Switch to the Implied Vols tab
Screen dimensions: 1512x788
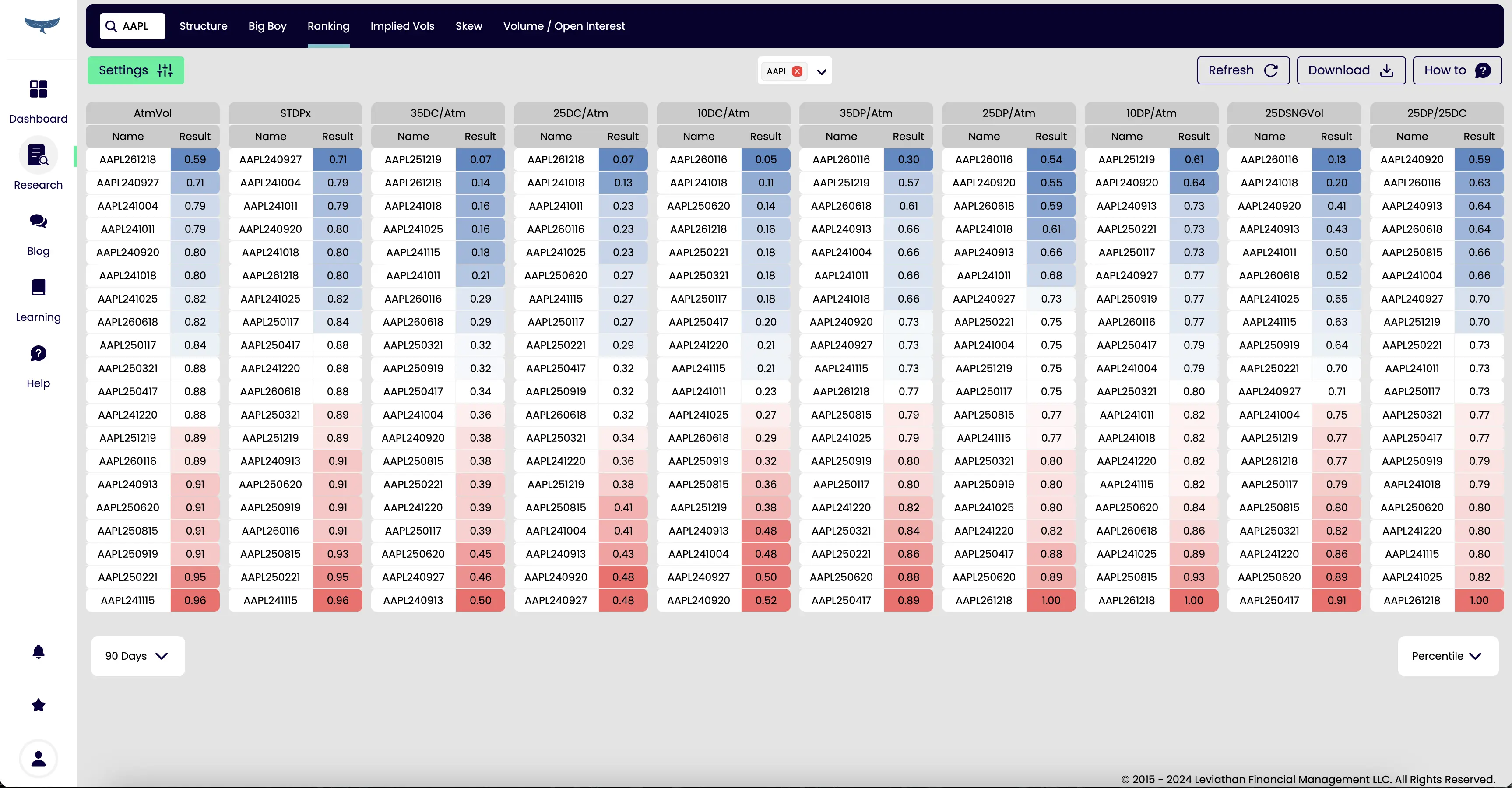402,26
